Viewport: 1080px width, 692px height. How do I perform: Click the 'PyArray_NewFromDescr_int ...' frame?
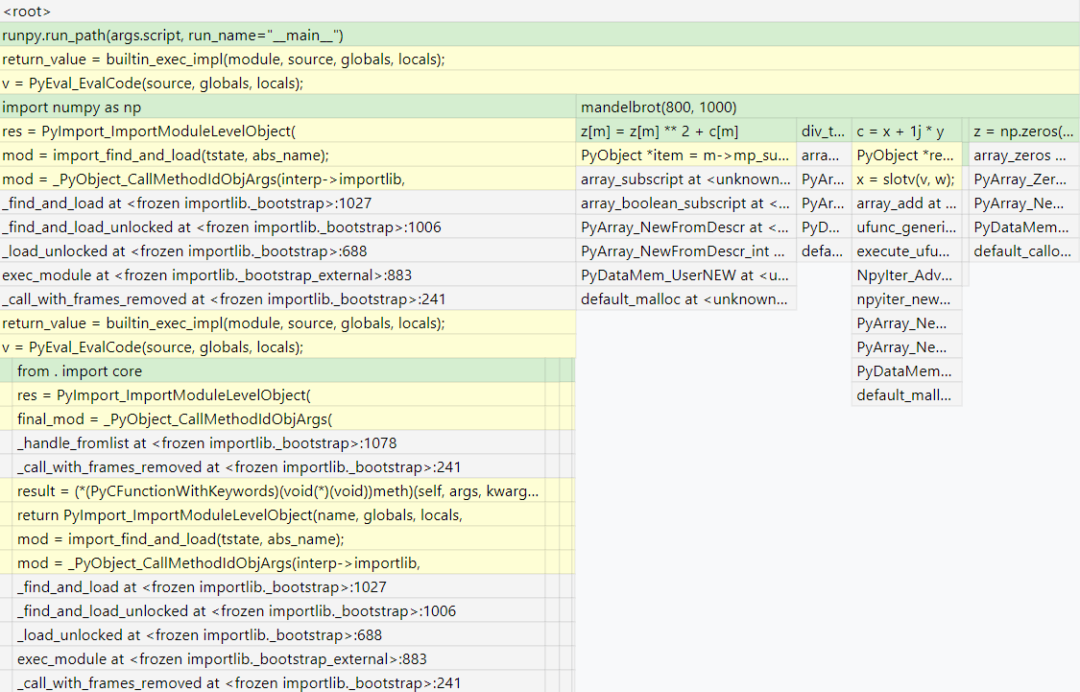pos(687,251)
